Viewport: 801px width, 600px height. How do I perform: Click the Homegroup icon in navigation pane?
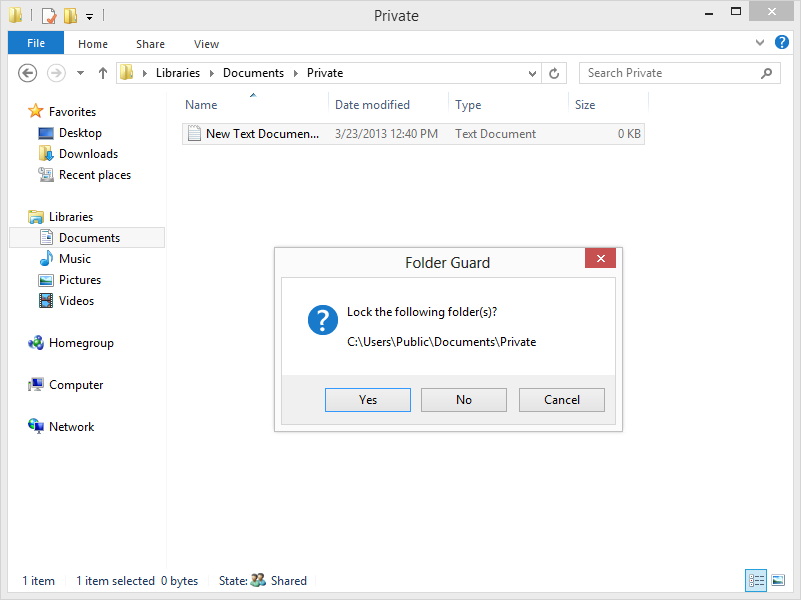[36, 343]
